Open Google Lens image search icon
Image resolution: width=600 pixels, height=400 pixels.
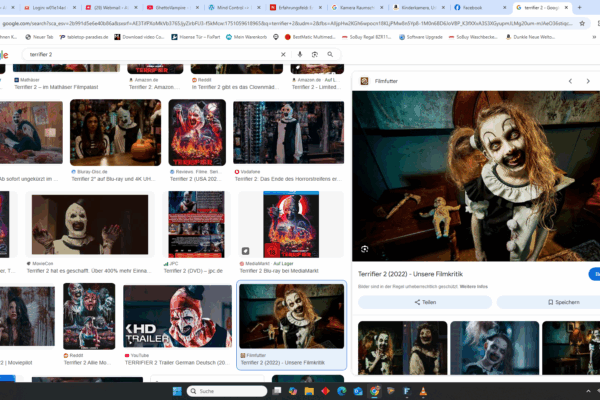point(315,54)
